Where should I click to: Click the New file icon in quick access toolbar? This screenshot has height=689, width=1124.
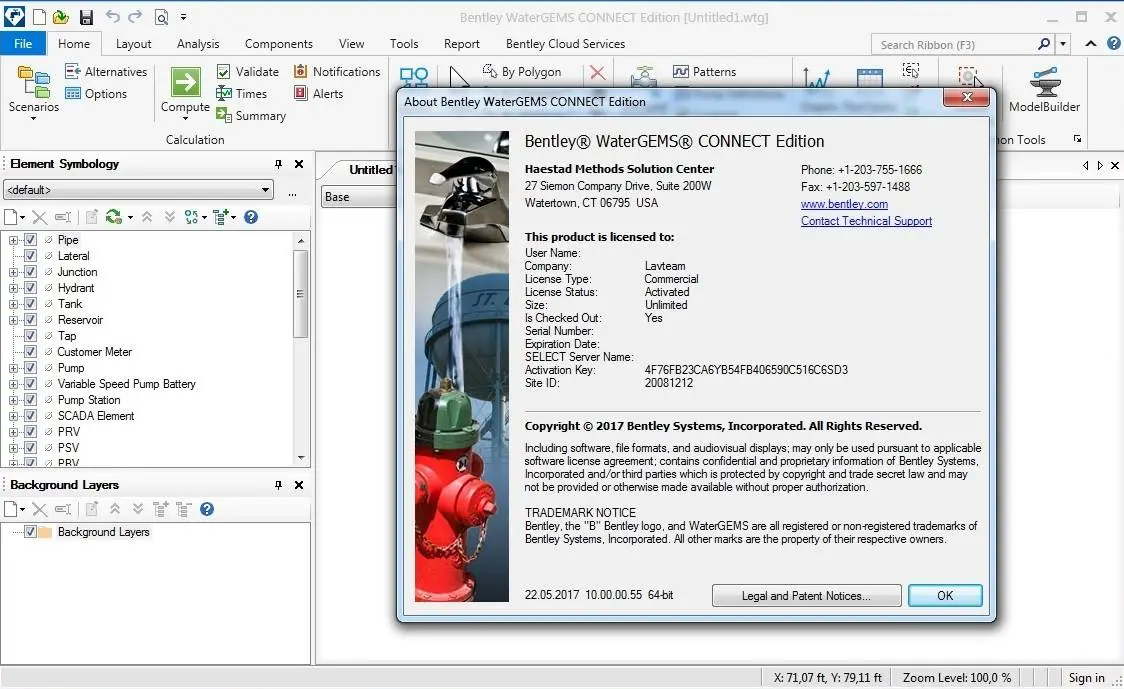point(39,16)
